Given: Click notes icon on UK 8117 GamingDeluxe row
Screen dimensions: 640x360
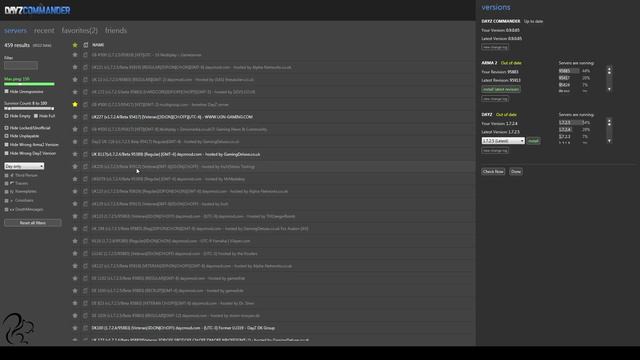Looking at the screenshot, I should coord(86,154).
